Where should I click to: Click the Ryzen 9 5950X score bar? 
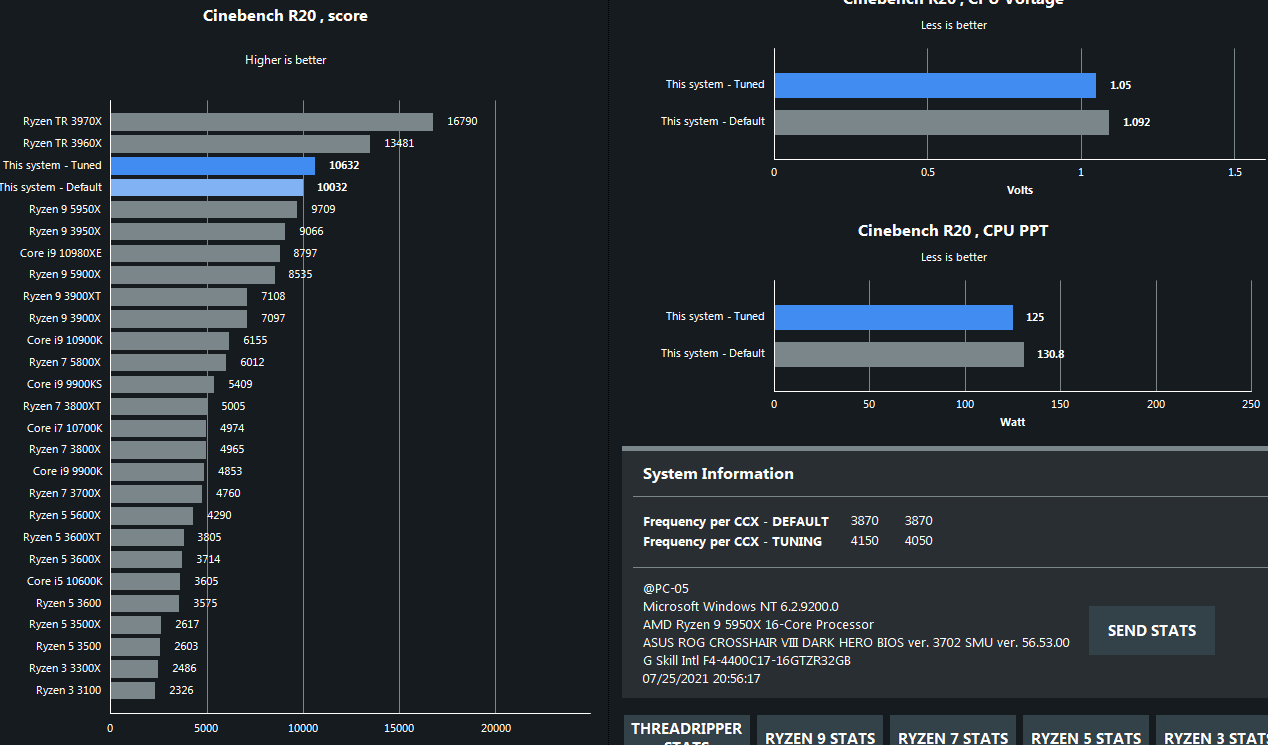coord(203,209)
